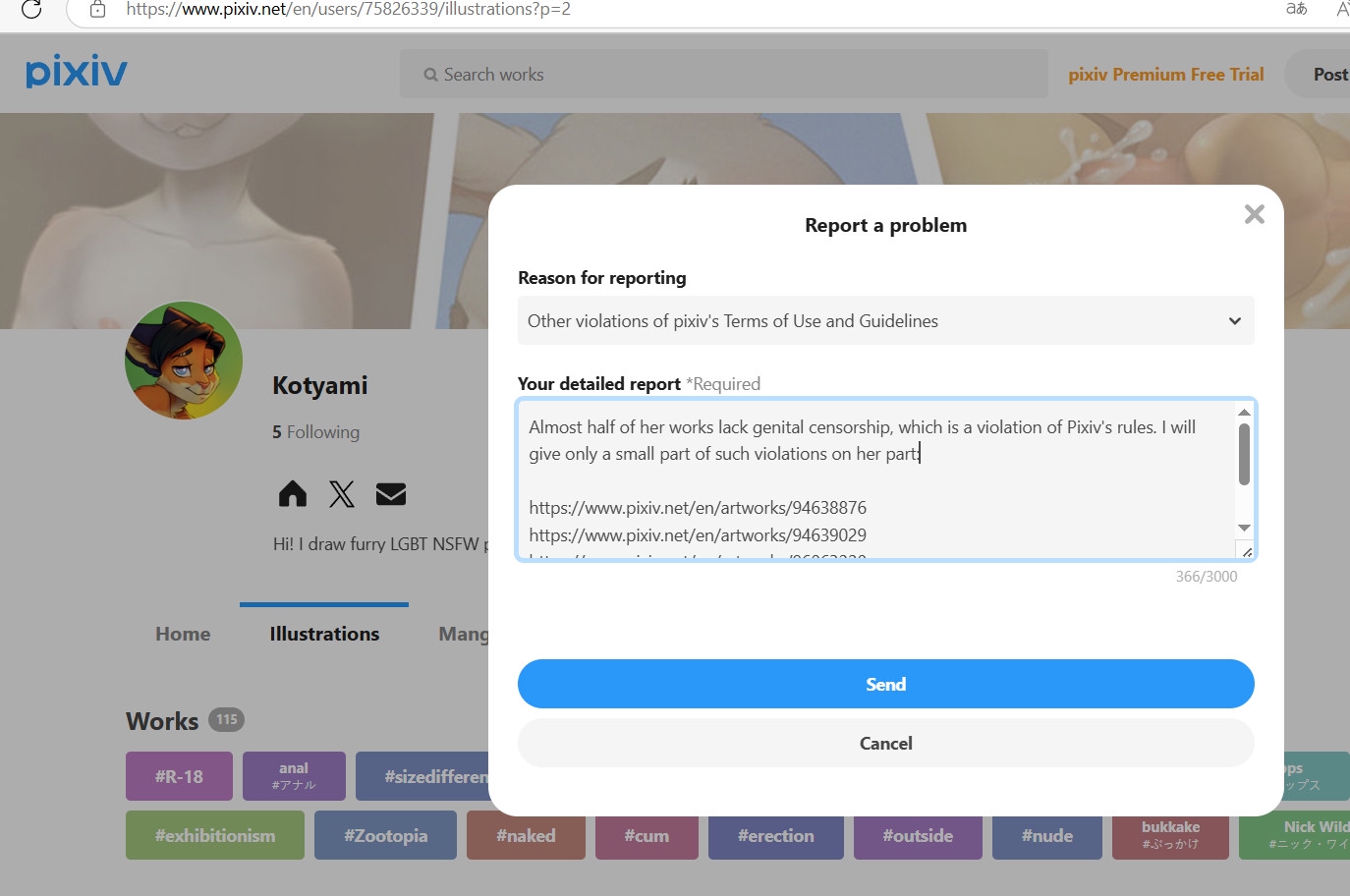Viewport: 1350px width, 896px height.
Task: Select the Illustrations tab
Action: pyautogui.click(x=324, y=634)
